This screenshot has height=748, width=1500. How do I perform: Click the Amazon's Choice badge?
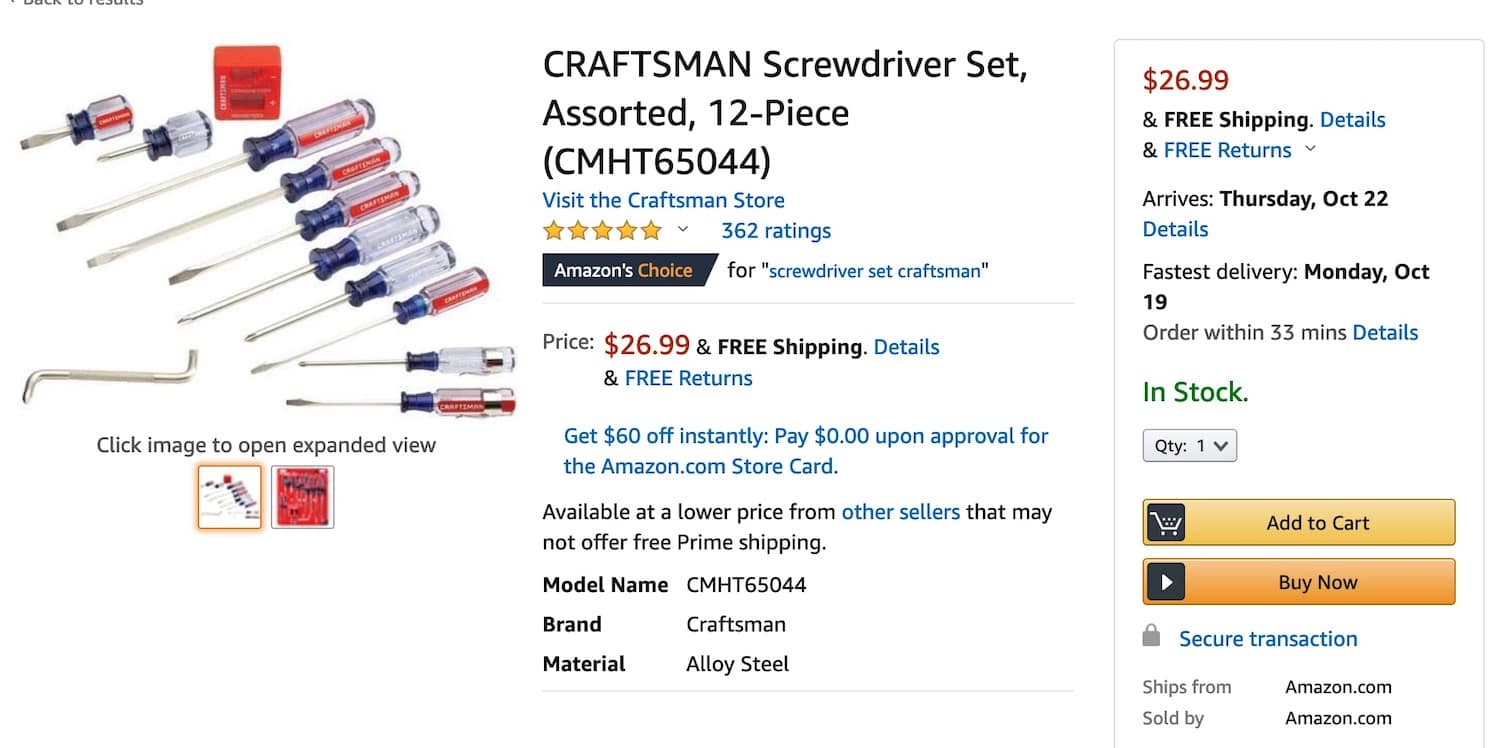coord(630,270)
